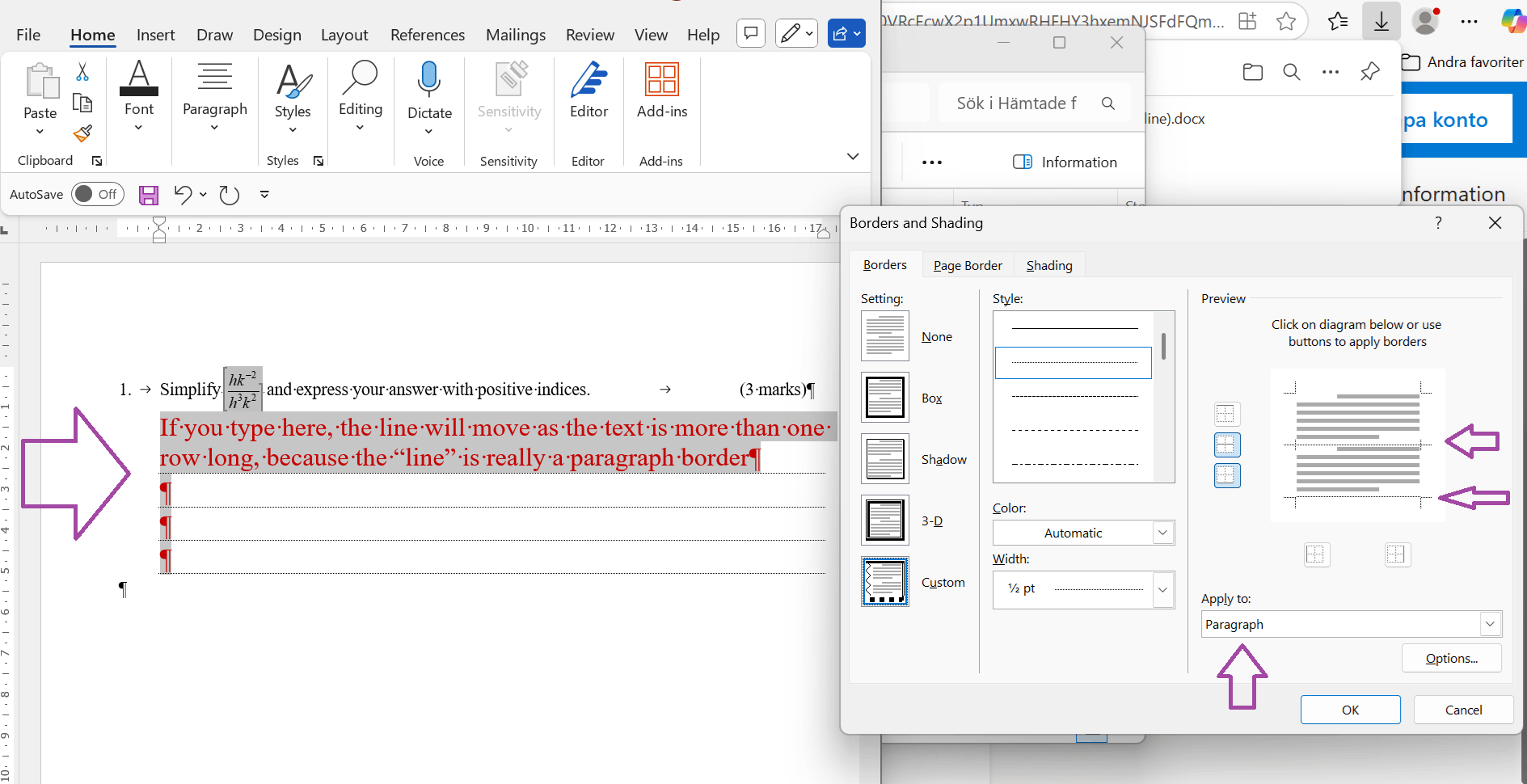Click the Redo arrow icon

coord(230,195)
